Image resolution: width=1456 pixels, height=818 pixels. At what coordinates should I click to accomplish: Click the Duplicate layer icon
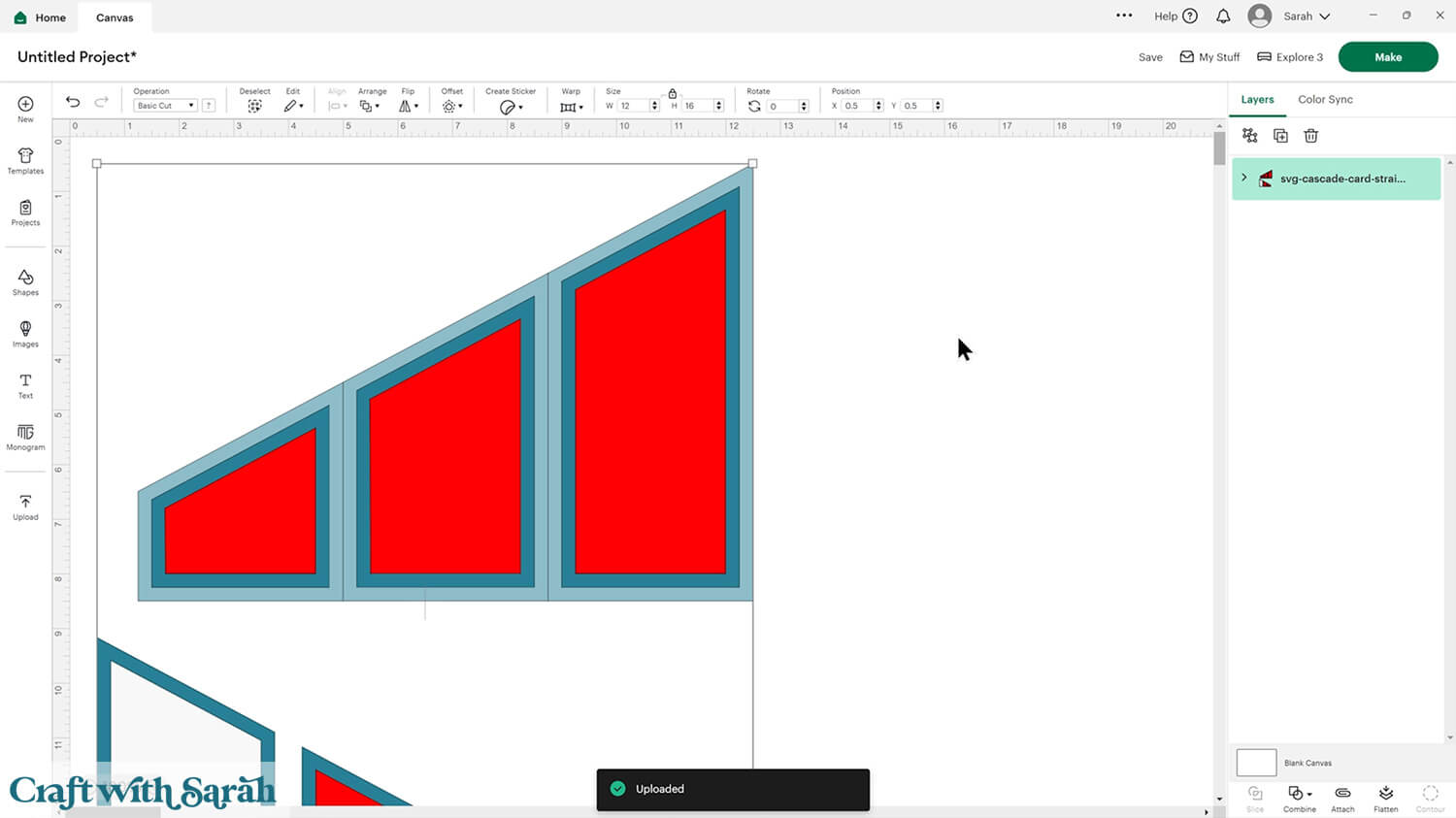coord(1280,136)
